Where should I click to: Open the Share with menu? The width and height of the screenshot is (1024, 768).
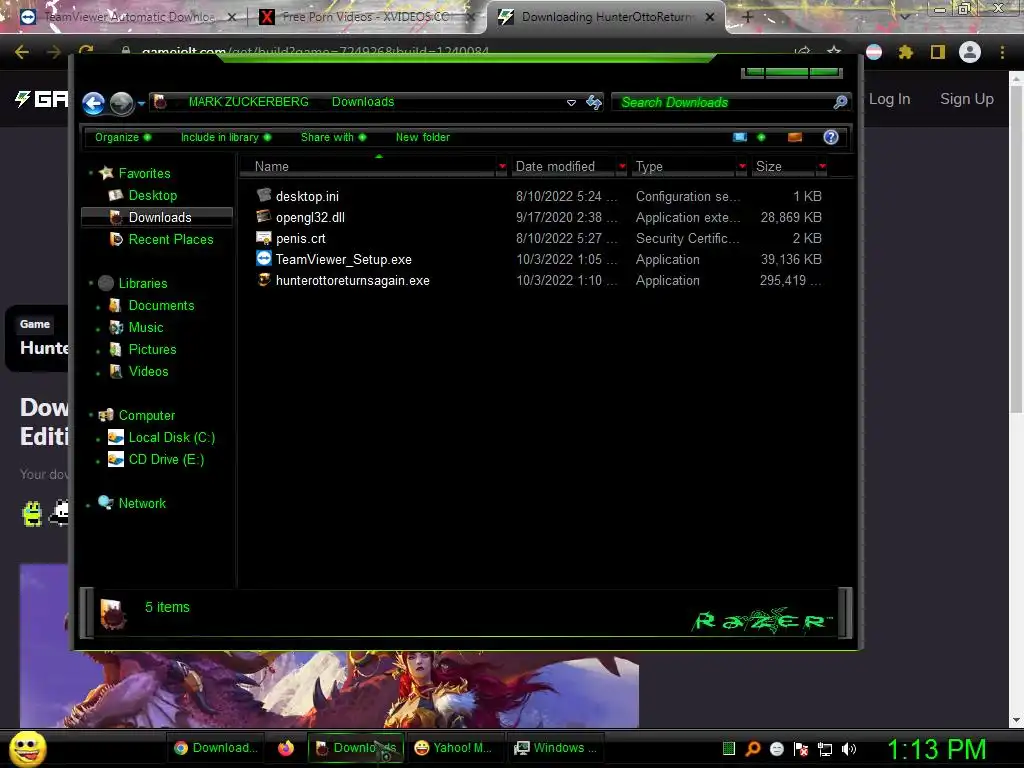[x=333, y=137]
